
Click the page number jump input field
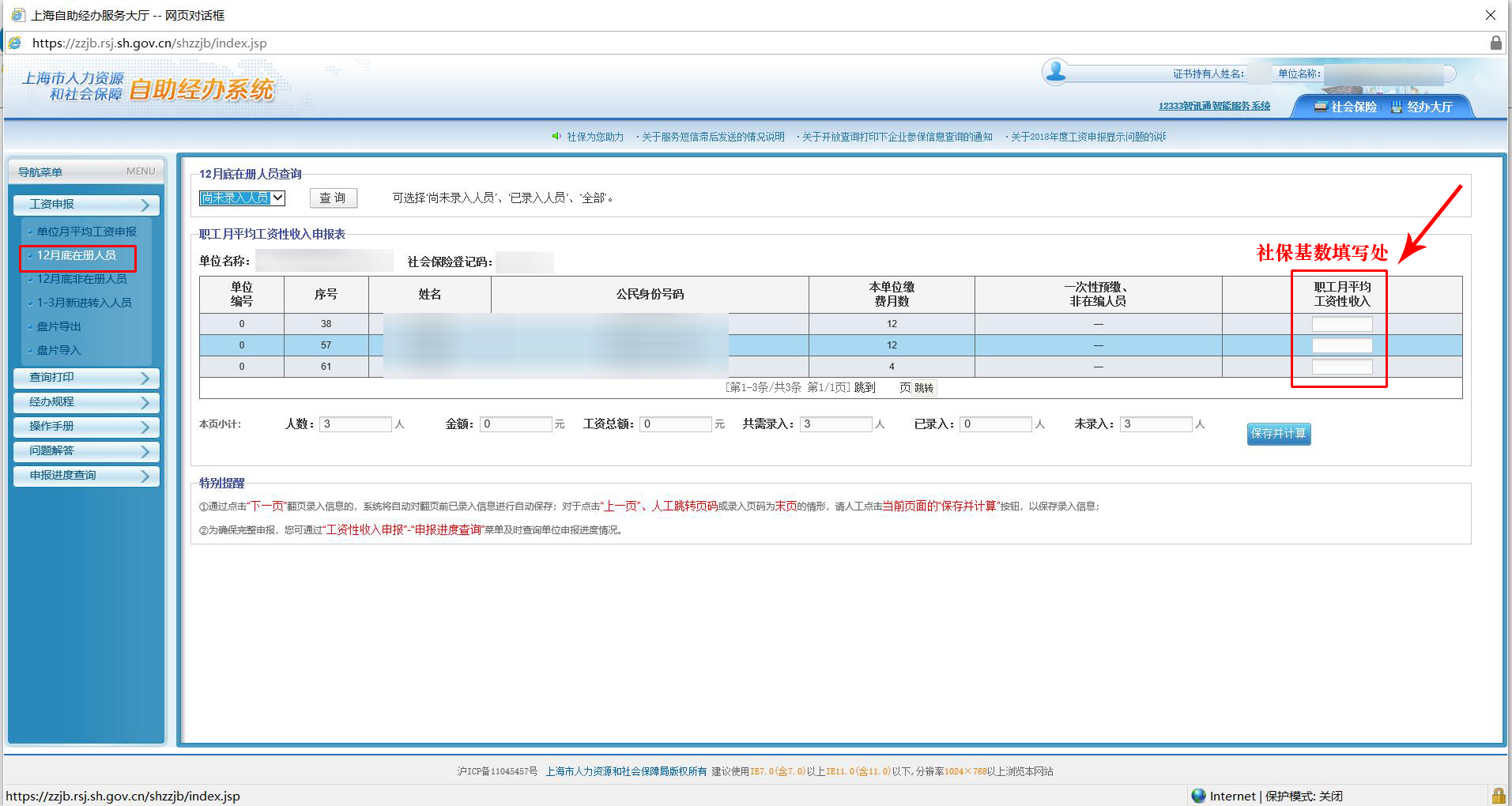[887, 388]
